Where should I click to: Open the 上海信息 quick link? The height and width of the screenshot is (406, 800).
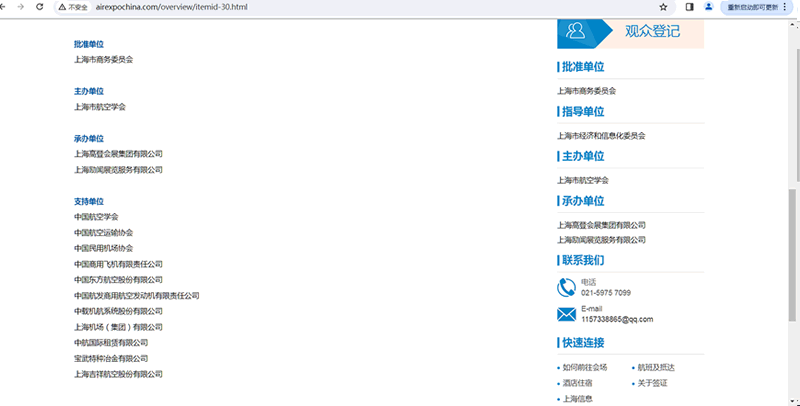tap(577, 399)
